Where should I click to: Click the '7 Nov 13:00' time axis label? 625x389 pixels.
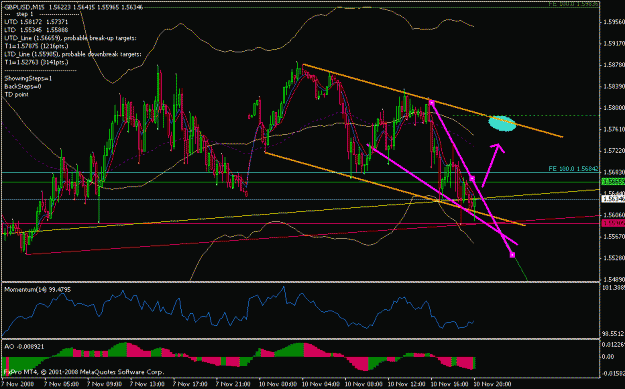147,384
